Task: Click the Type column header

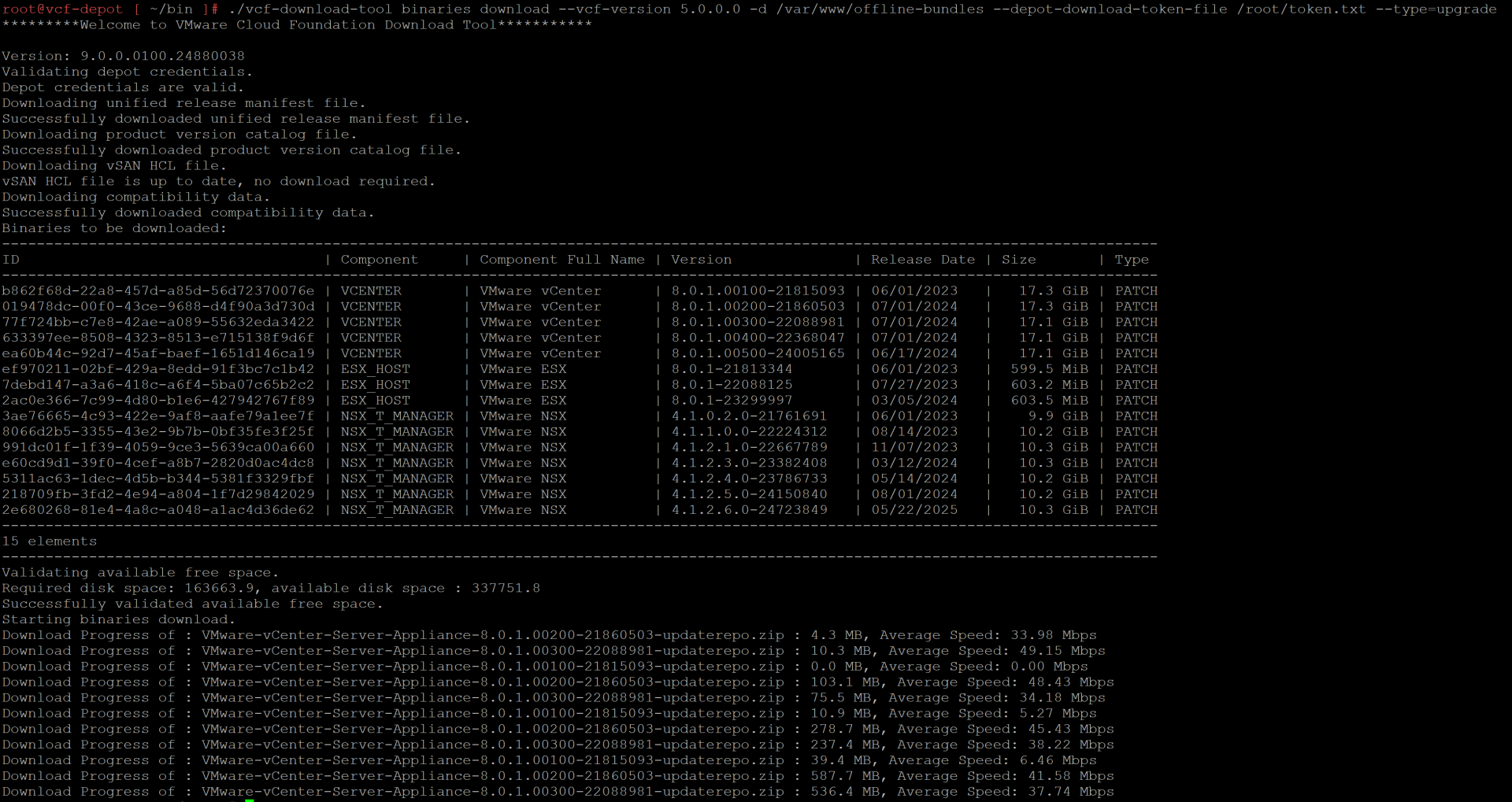Action: click(x=1132, y=259)
